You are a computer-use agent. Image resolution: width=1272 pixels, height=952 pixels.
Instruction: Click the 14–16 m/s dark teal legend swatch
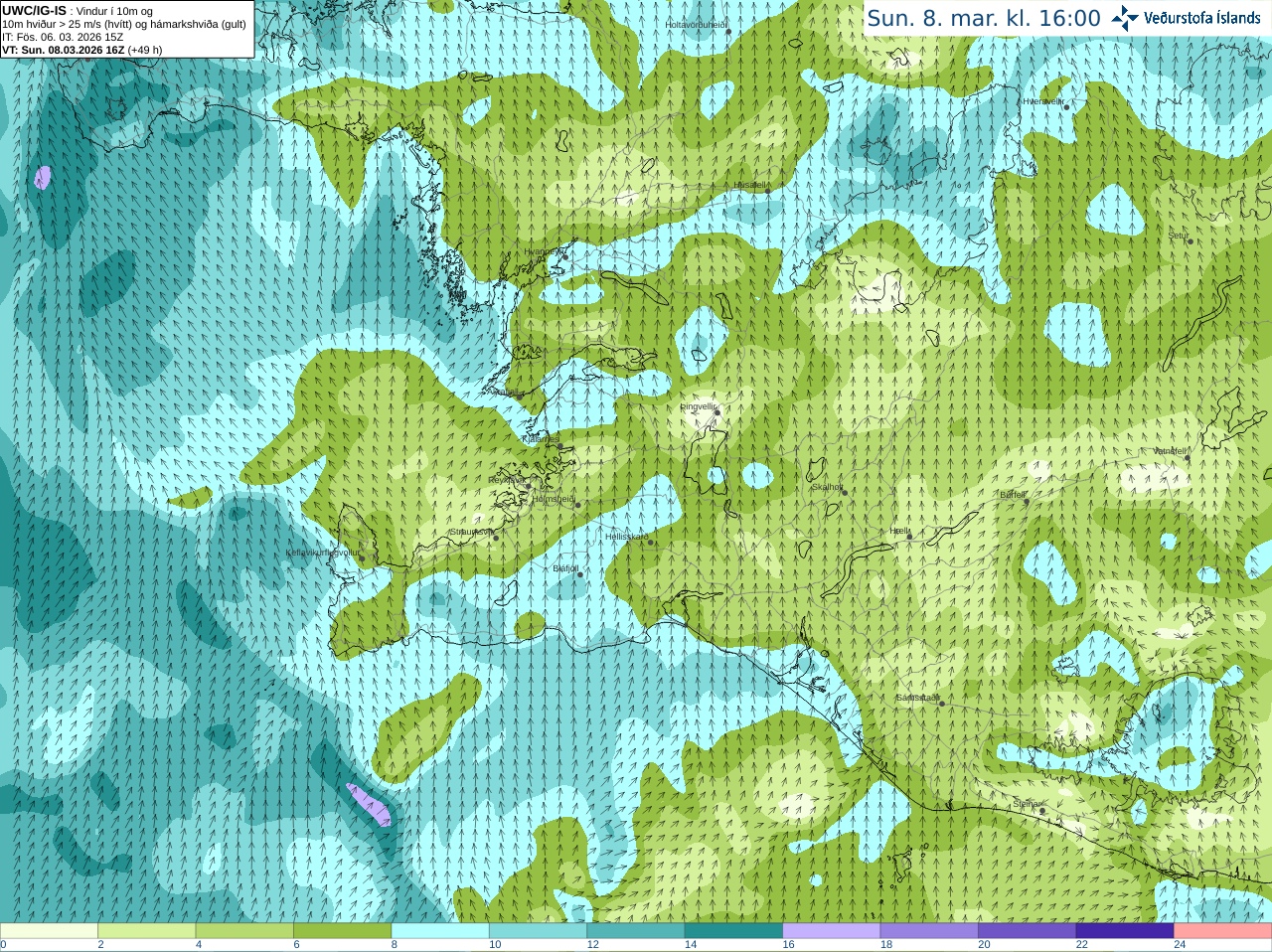pos(733,931)
